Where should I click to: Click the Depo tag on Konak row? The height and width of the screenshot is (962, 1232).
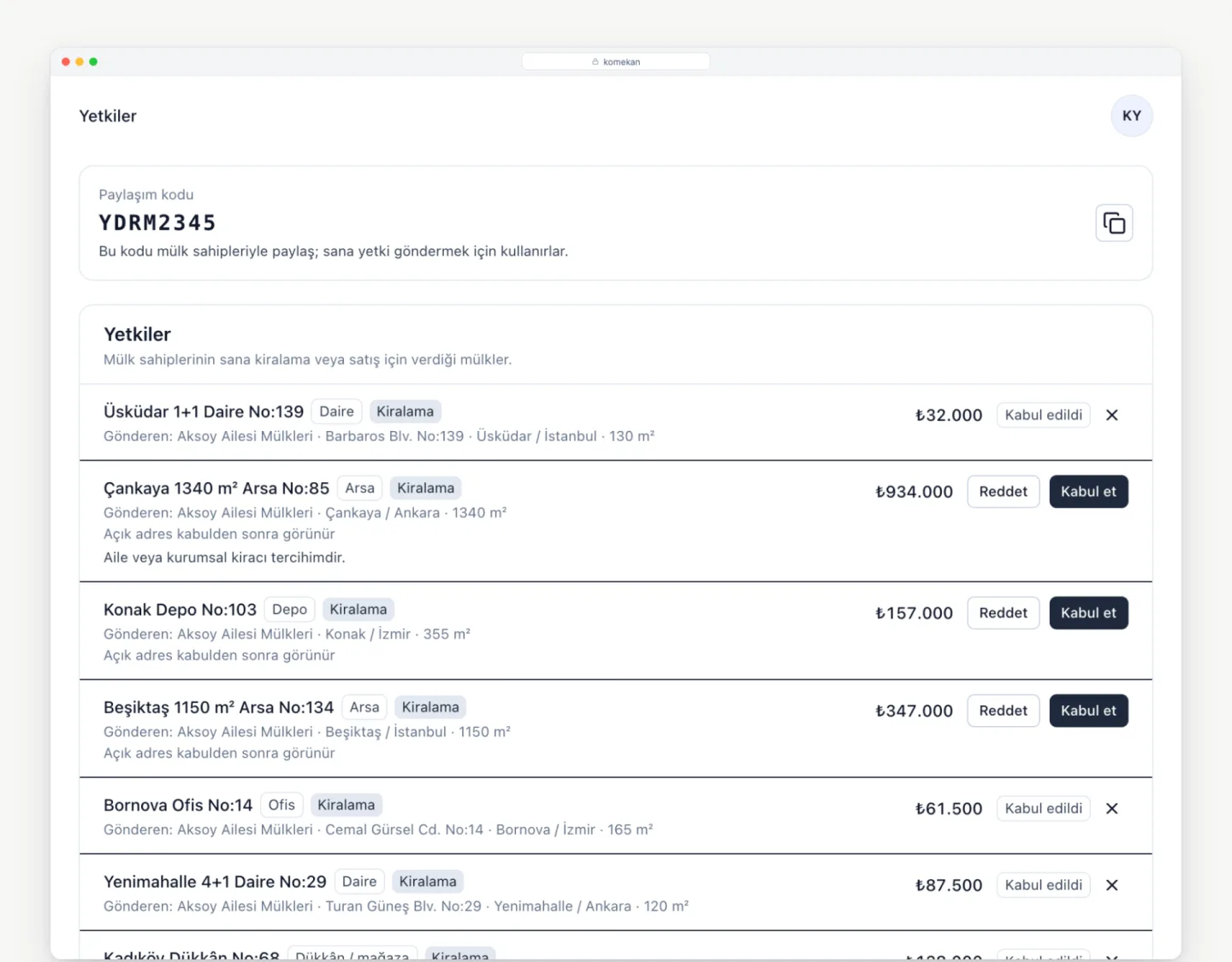click(289, 610)
